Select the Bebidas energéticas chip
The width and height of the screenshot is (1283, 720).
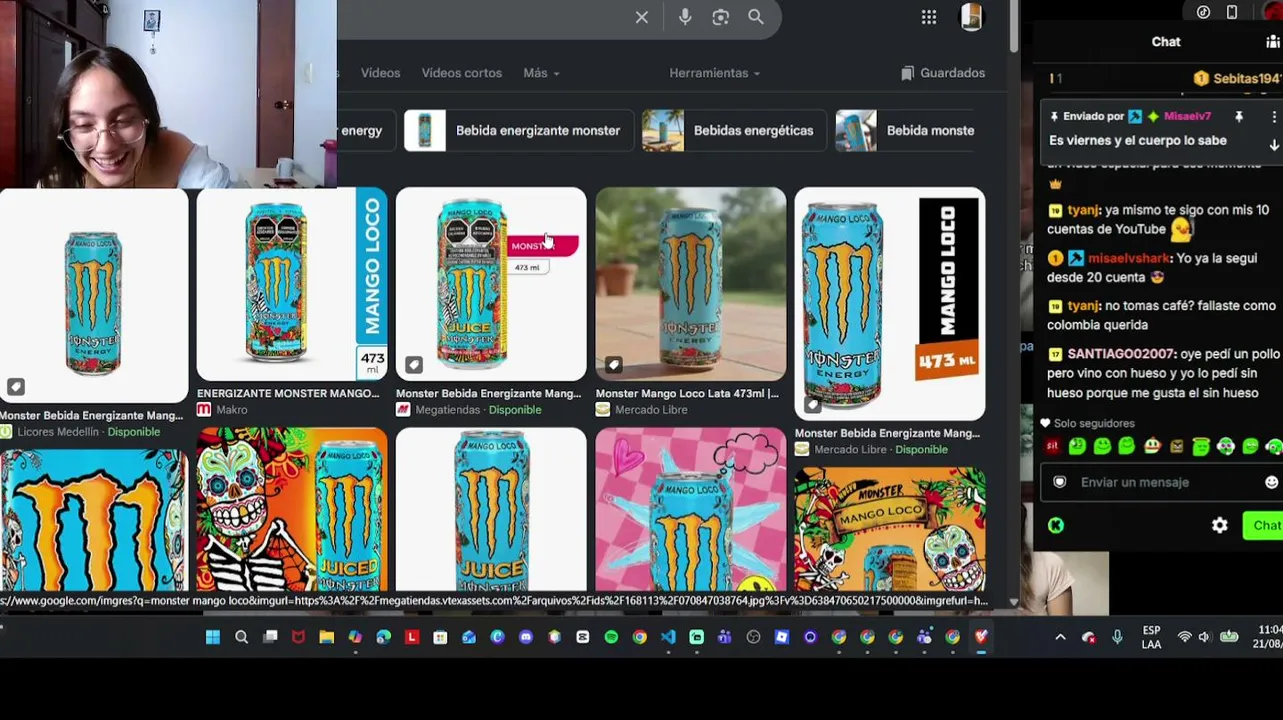(x=733, y=131)
